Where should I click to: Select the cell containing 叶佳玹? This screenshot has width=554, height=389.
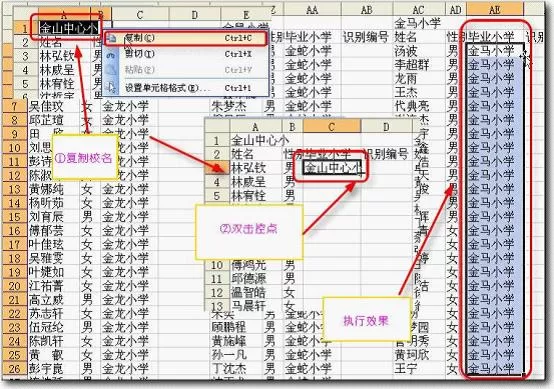click(53, 244)
